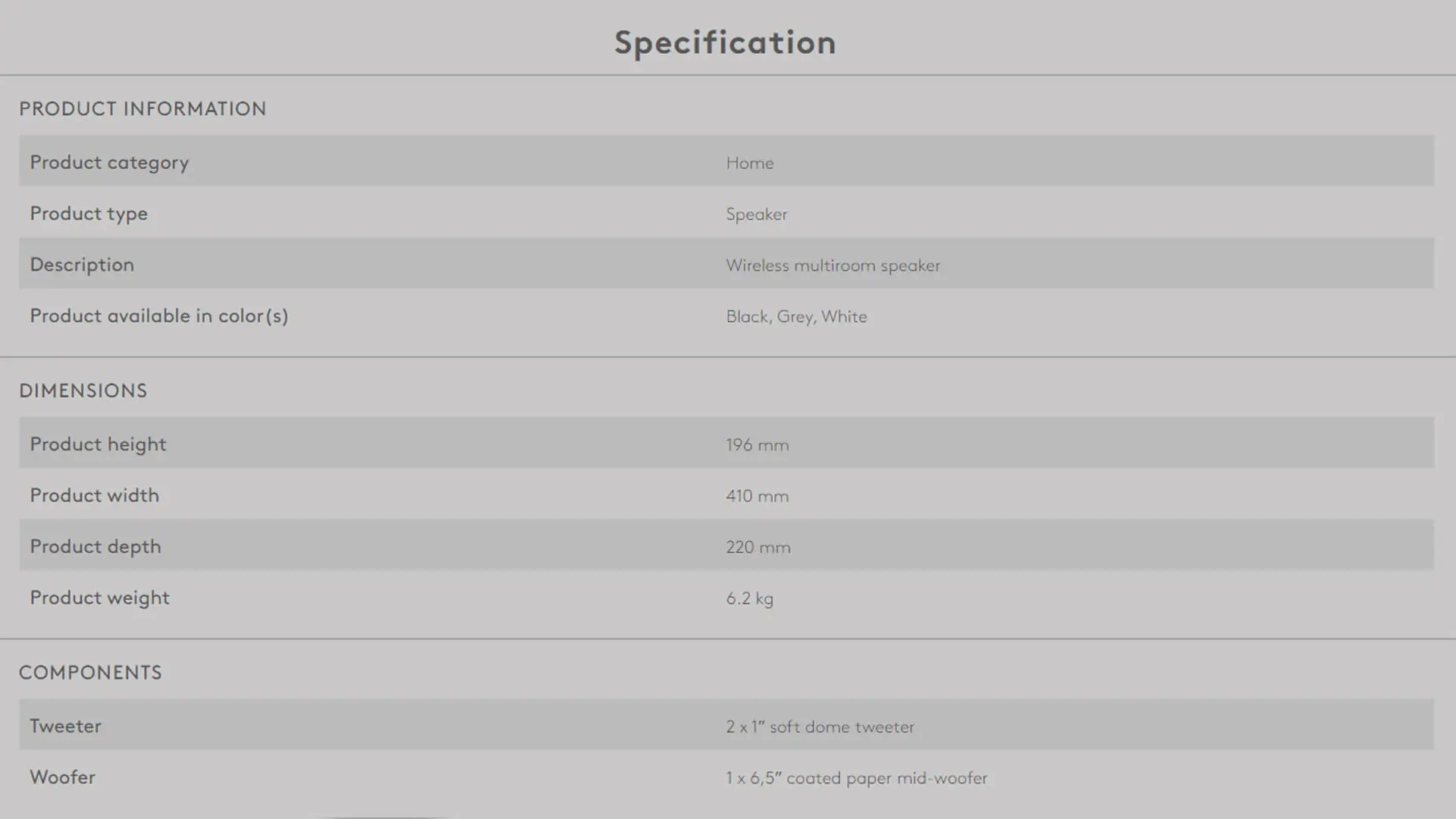The width and height of the screenshot is (1456, 819).
Task: Select the Black, Grey, White value
Action: (796, 317)
